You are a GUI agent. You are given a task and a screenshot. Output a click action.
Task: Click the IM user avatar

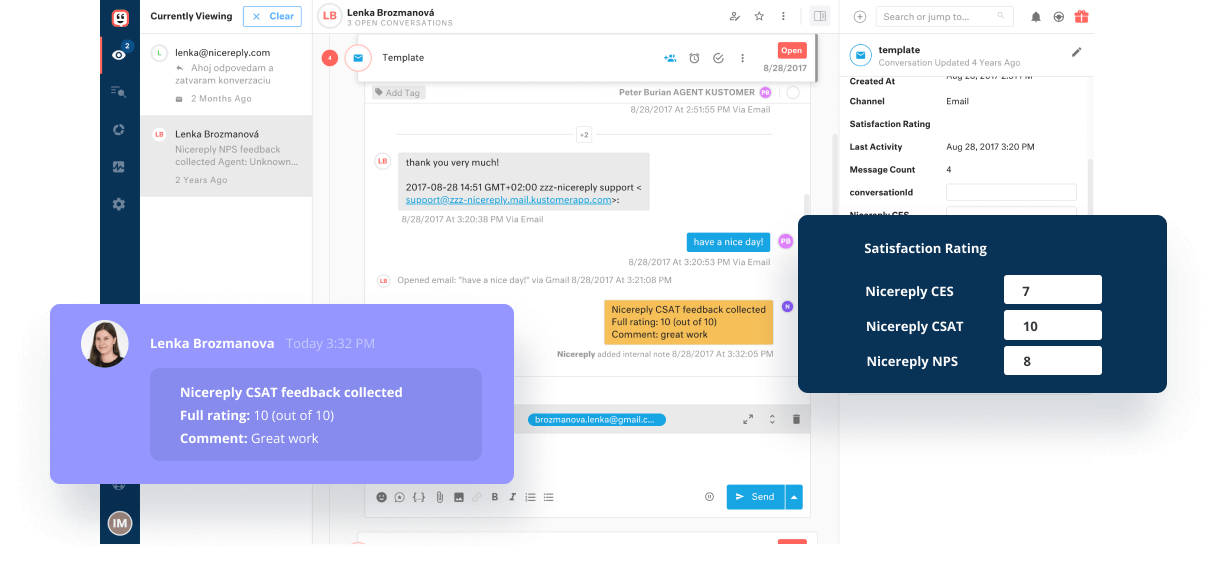[120, 523]
